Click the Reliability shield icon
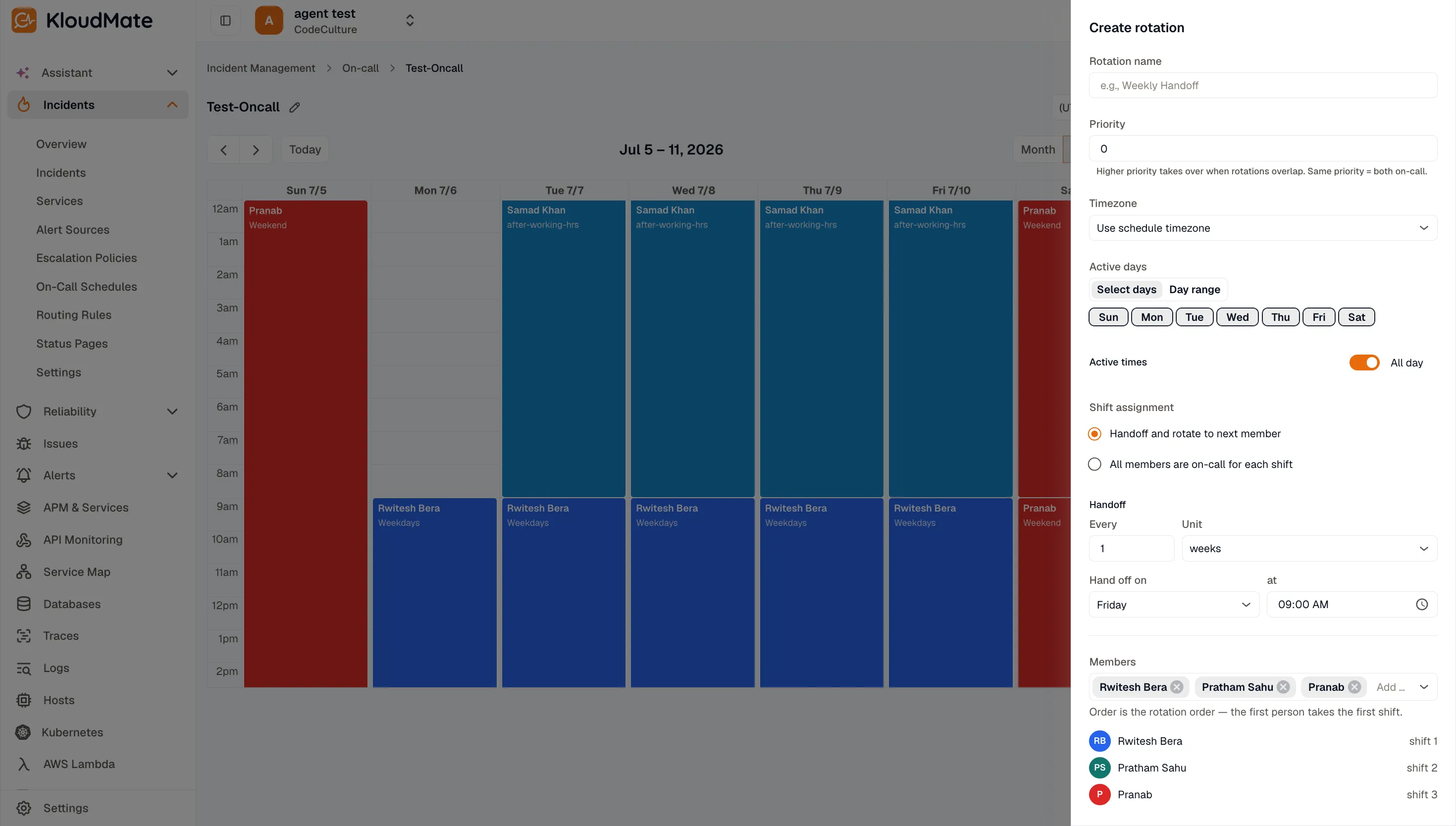The image size is (1456, 826). click(23, 412)
